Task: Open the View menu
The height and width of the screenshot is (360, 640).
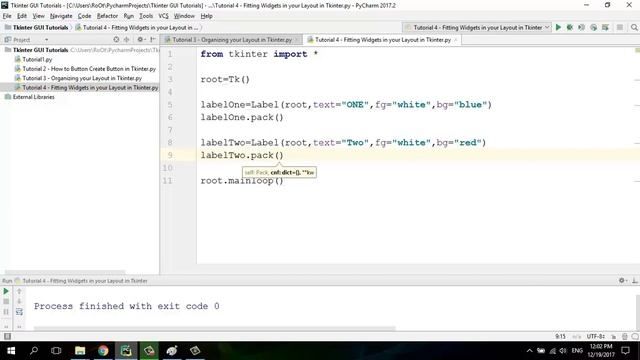Action: pyautogui.click(x=38, y=16)
